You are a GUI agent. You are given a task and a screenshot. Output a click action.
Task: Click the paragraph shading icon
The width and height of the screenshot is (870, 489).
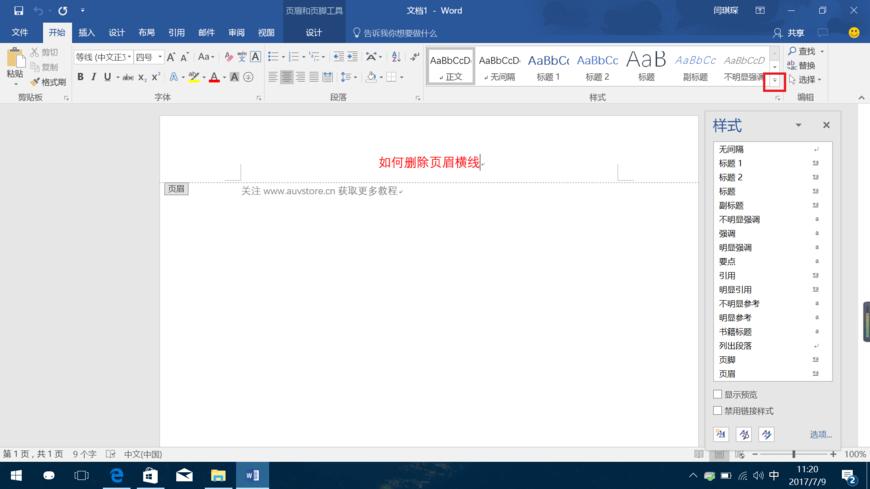point(371,77)
